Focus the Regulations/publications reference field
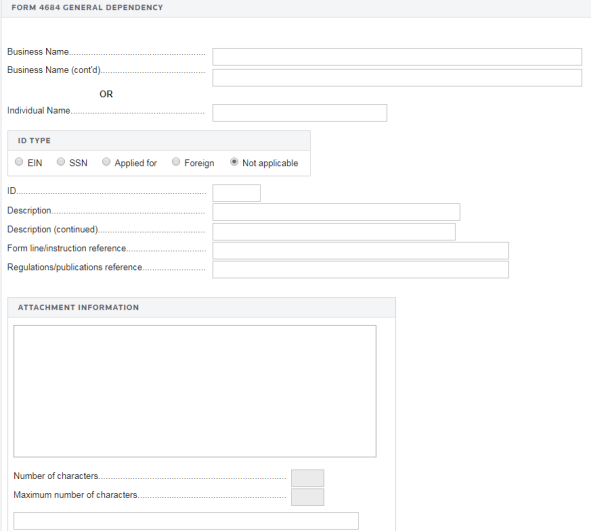The height and width of the screenshot is (531, 591). [x=360, y=269]
